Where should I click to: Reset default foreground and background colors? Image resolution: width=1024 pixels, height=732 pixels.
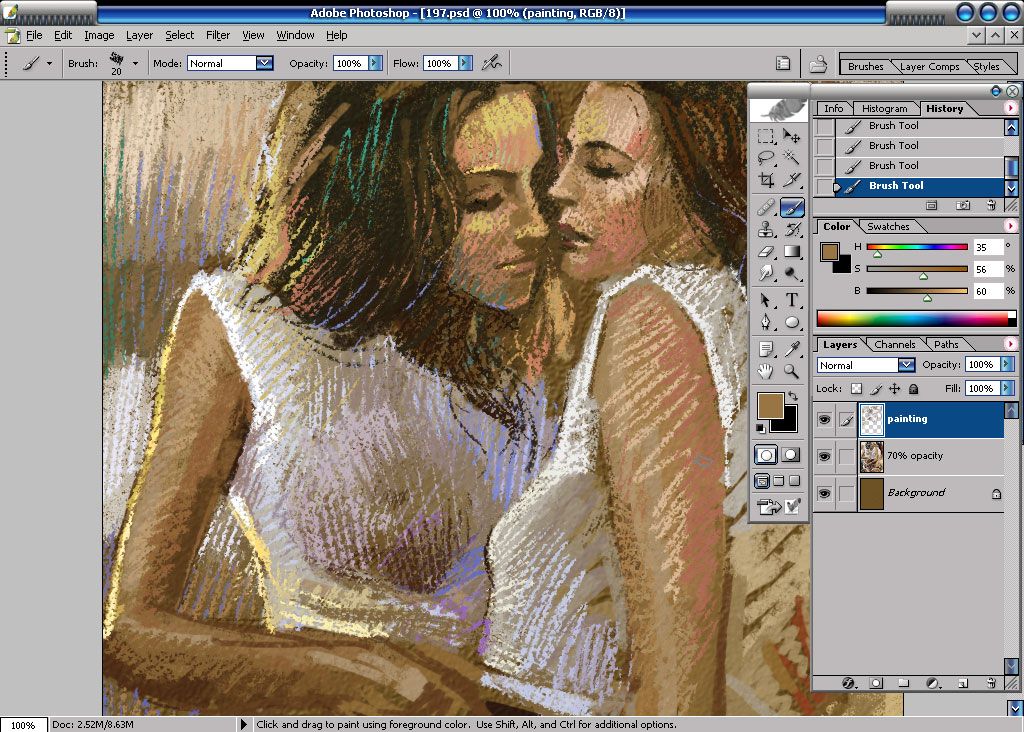point(761,428)
